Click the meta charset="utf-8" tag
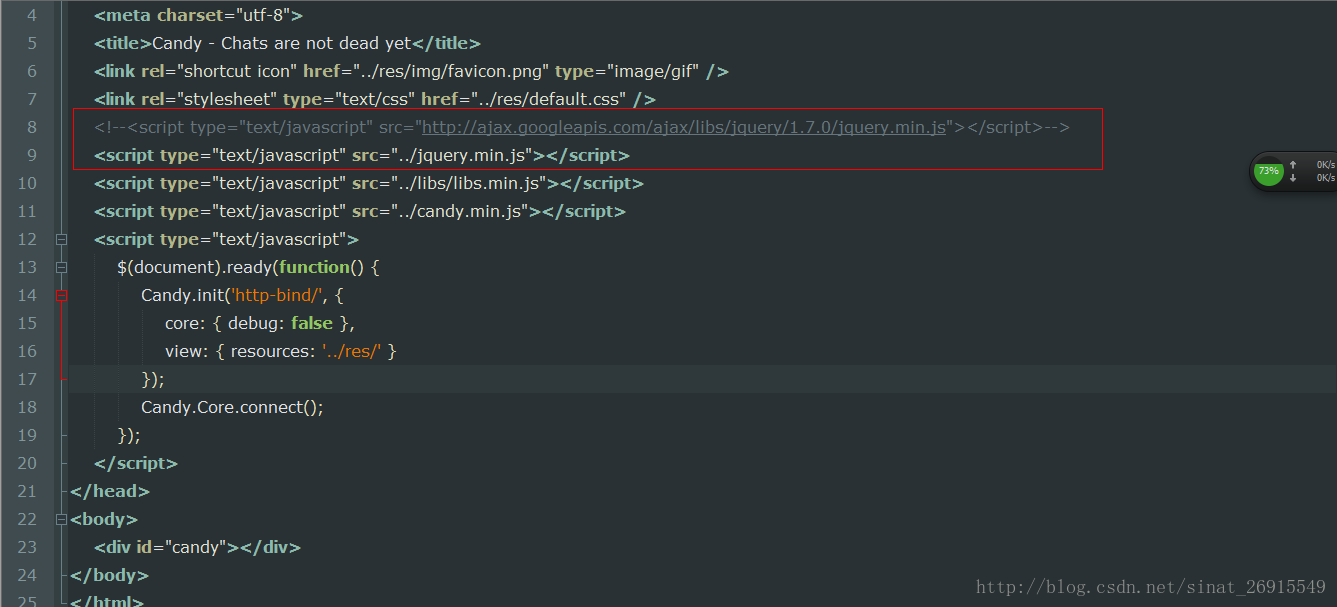The width and height of the screenshot is (1337, 607). pyautogui.click(x=199, y=15)
